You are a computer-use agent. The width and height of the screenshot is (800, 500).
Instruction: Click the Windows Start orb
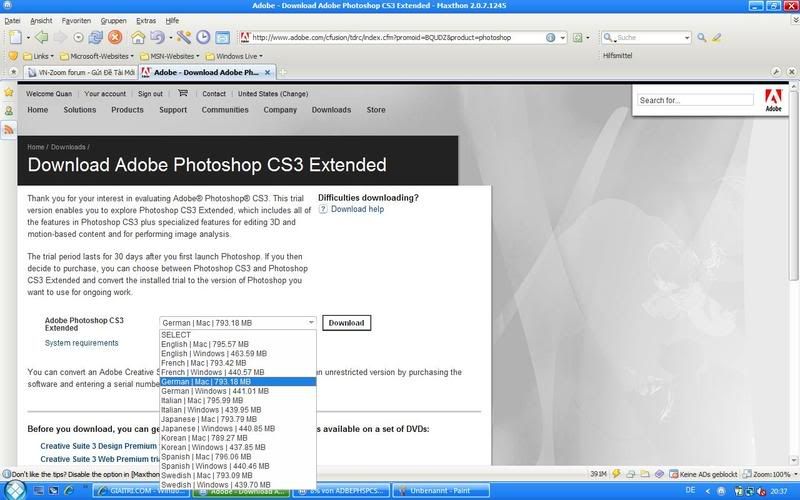pos(14,490)
